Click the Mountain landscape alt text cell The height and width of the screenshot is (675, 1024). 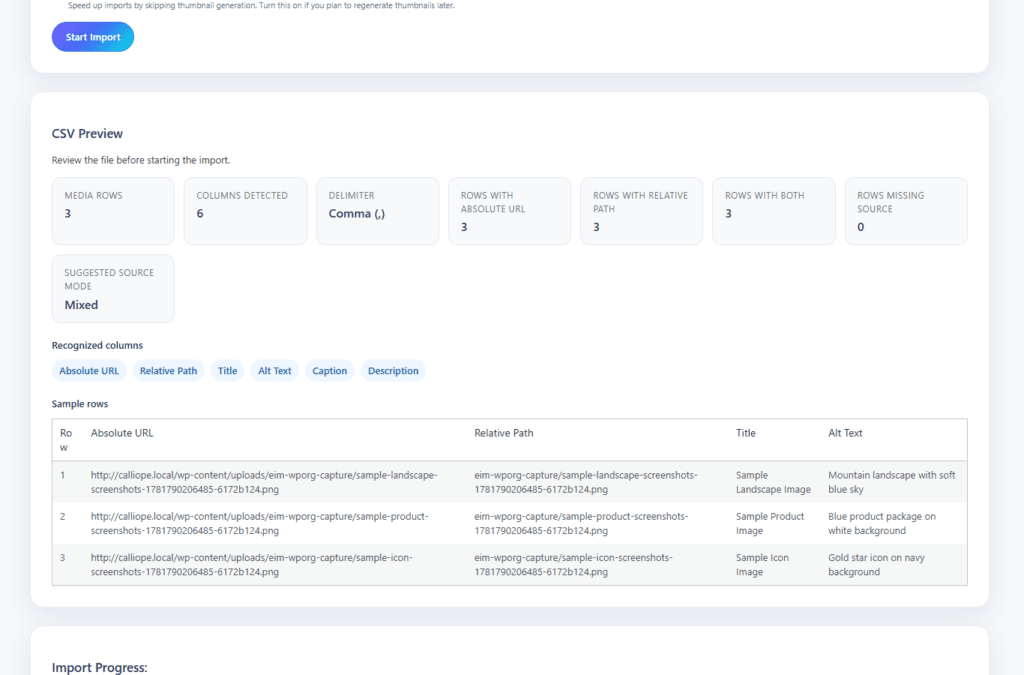891,482
